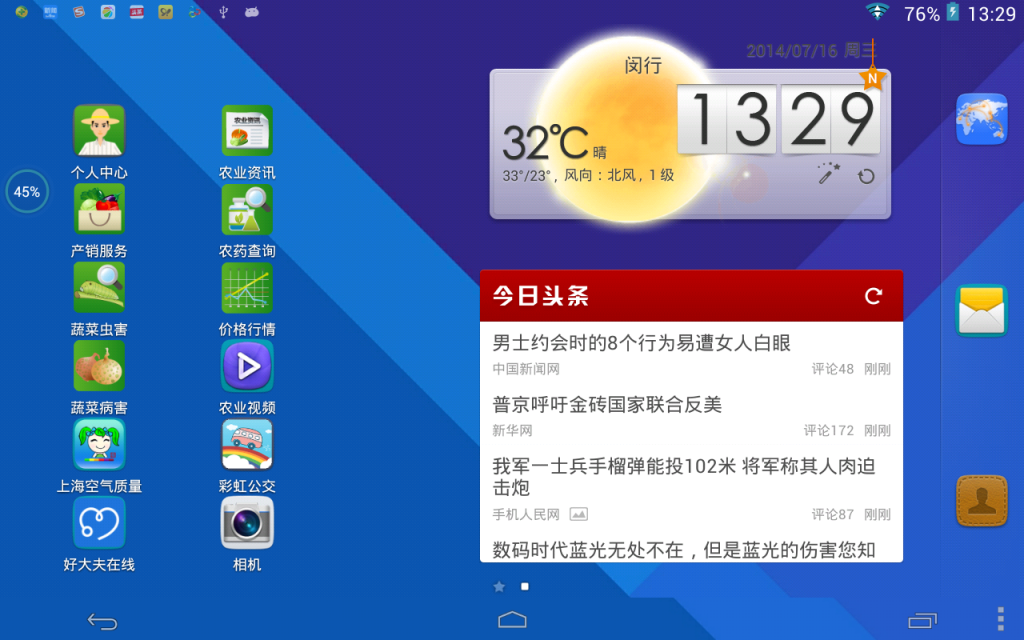Refresh the weather widget data
Image resolution: width=1024 pixels, height=640 pixels.
click(x=866, y=177)
